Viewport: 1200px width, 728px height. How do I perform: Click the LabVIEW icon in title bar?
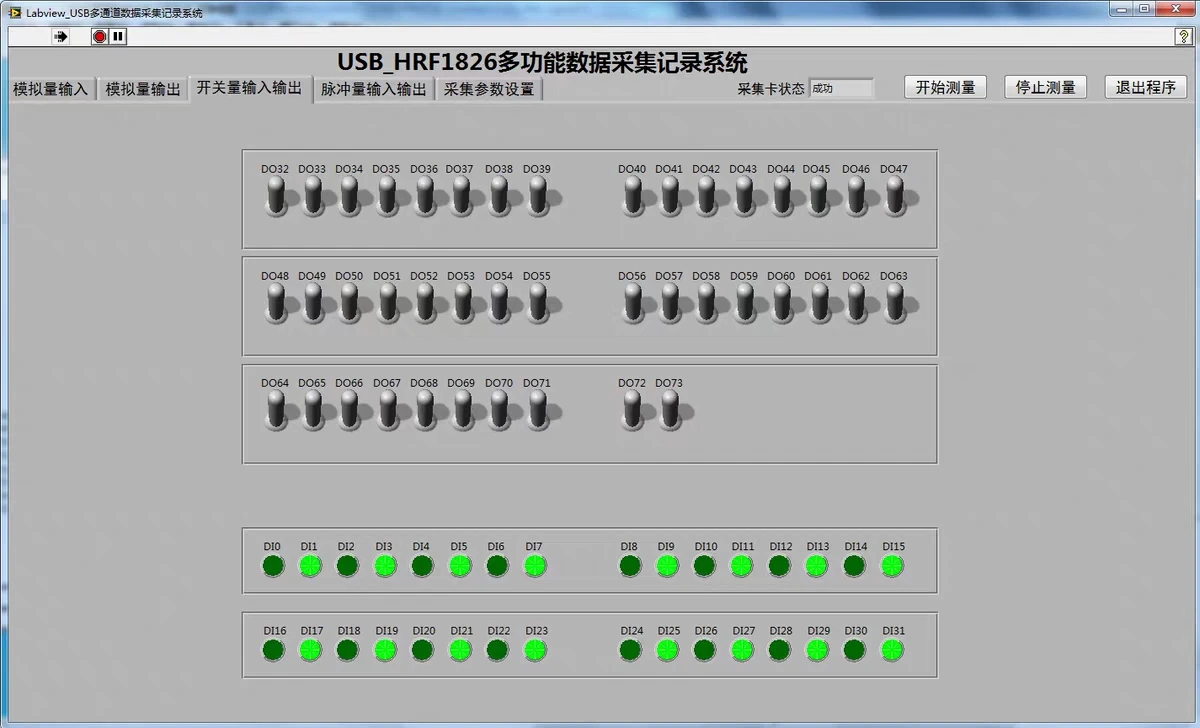[x=15, y=12]
